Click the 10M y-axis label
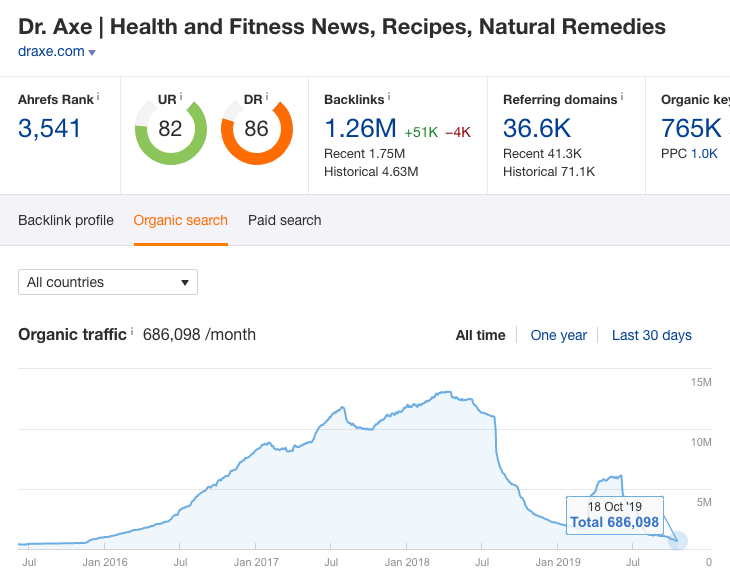Image resolution: width=730 pixels, height=582 pixels. click(701, 442)
